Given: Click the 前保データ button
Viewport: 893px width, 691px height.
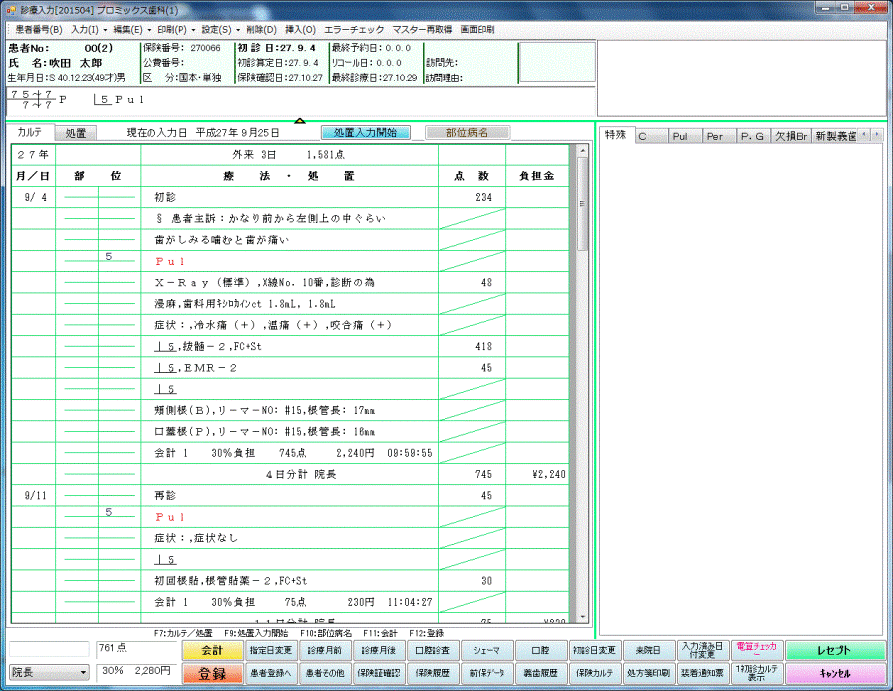Looking at the screenshot, I should [487, 673].
